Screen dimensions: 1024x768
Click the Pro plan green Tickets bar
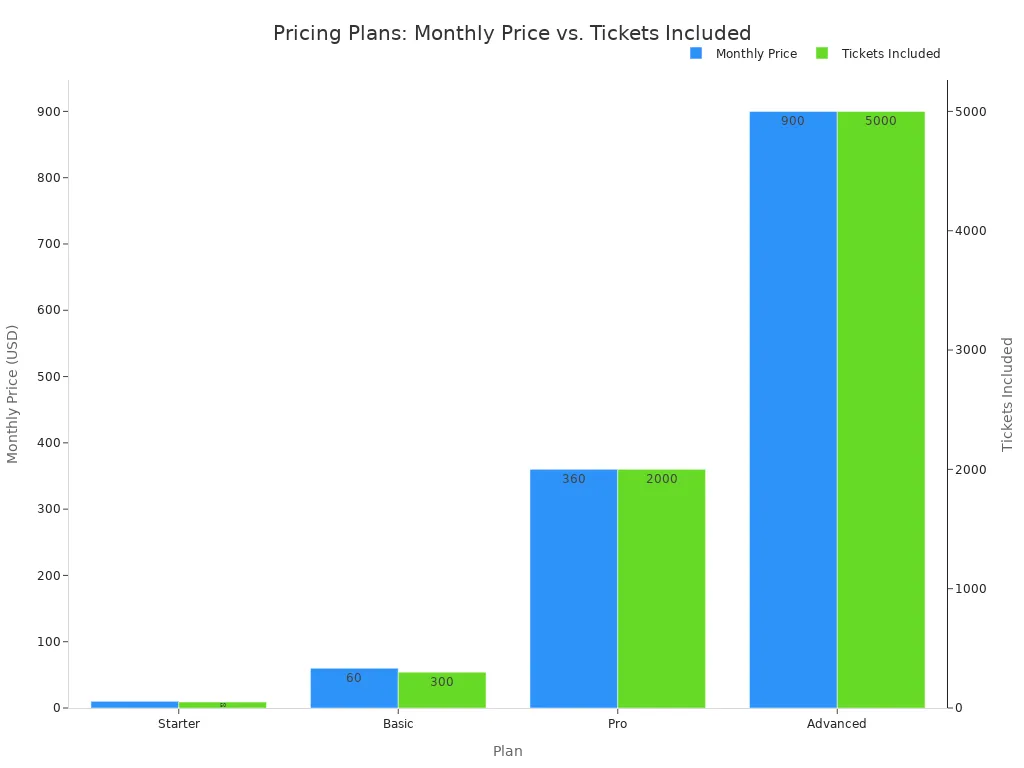coord(661,588)
